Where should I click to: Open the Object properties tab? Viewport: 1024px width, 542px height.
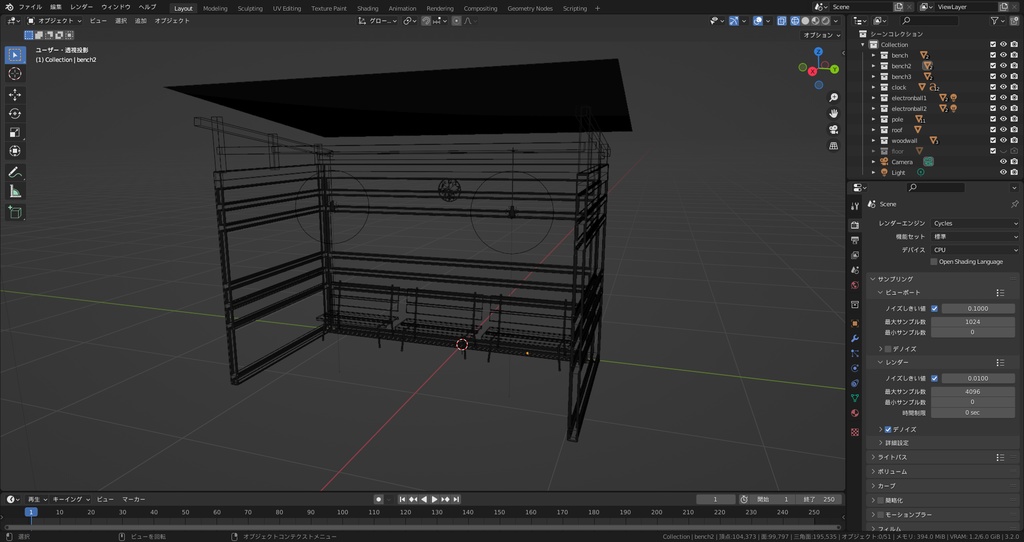tap(855, 323)
